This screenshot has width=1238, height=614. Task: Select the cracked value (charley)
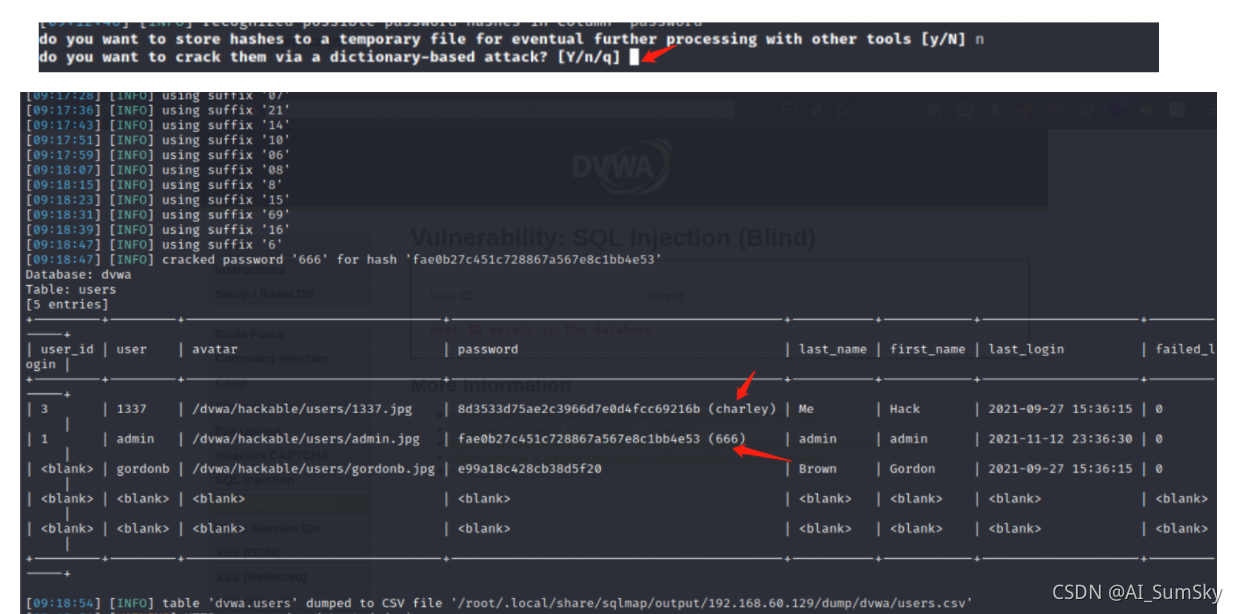[742, 409]
